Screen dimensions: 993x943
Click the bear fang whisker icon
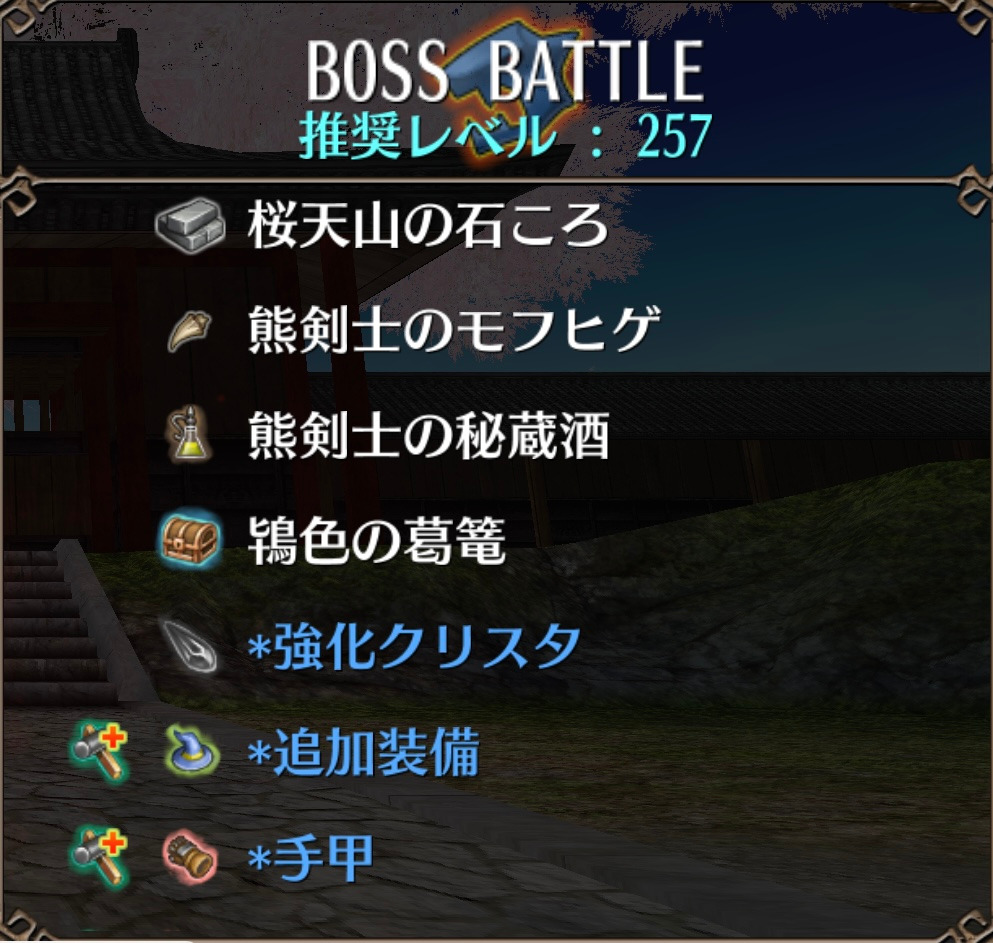pyautogui.click(x=189, y=331)
